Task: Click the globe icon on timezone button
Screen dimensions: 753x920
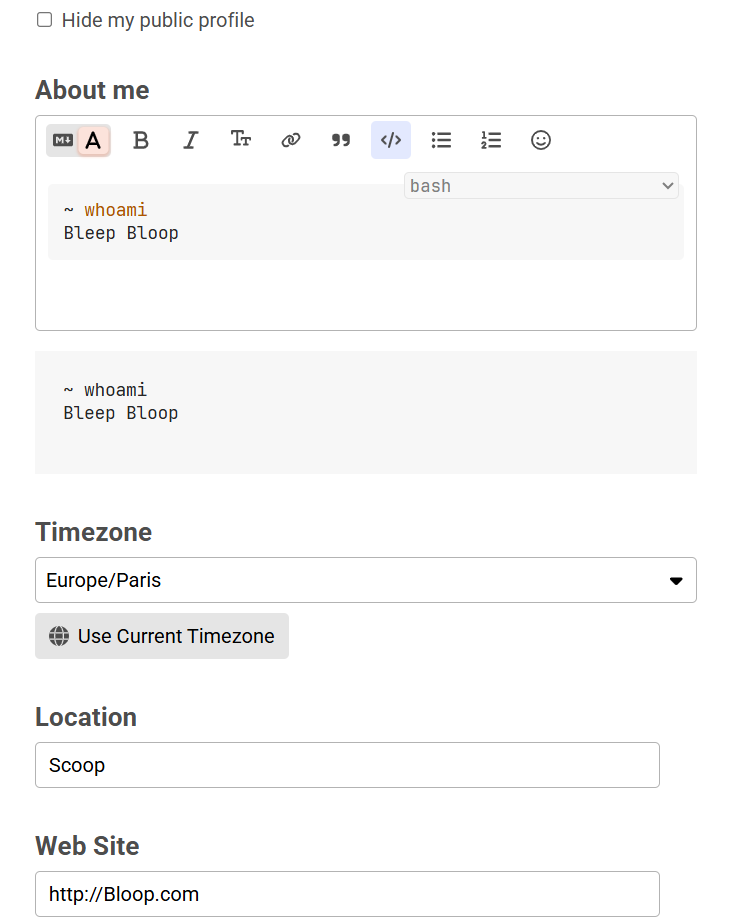Action: pyautogui.click(x=59, y=636)
